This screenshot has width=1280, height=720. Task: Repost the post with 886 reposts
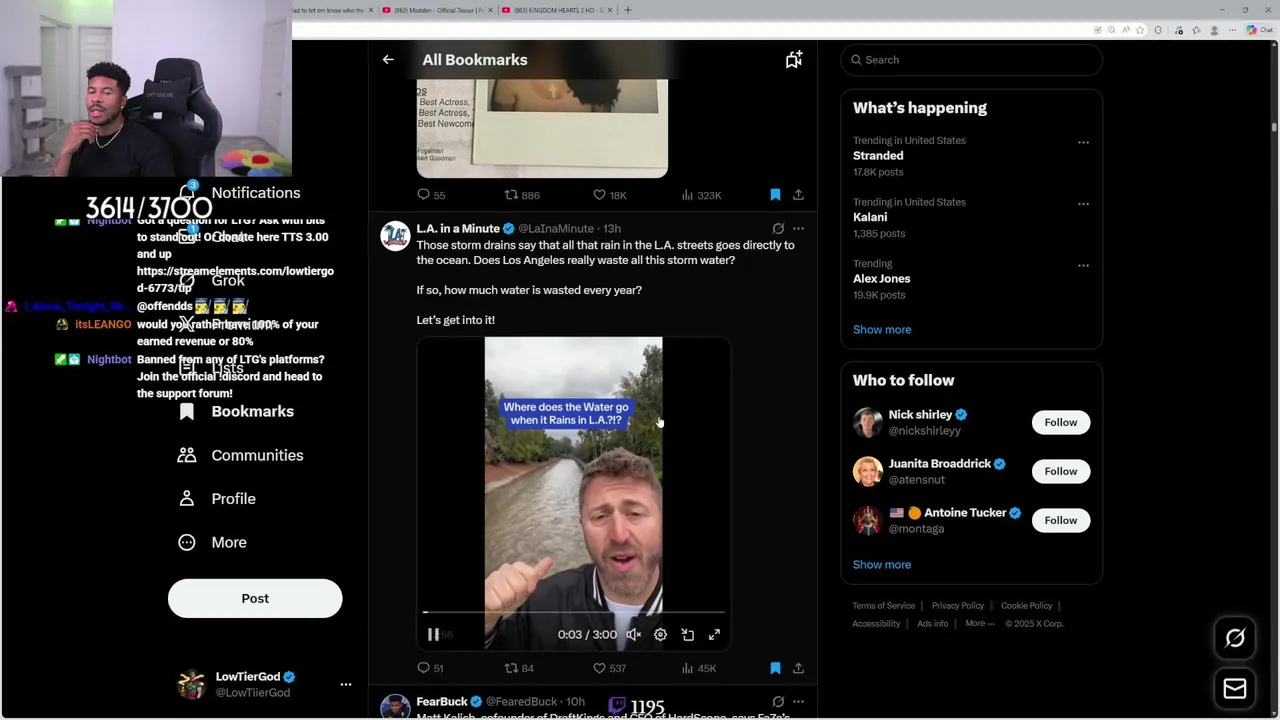pos(522,195)
